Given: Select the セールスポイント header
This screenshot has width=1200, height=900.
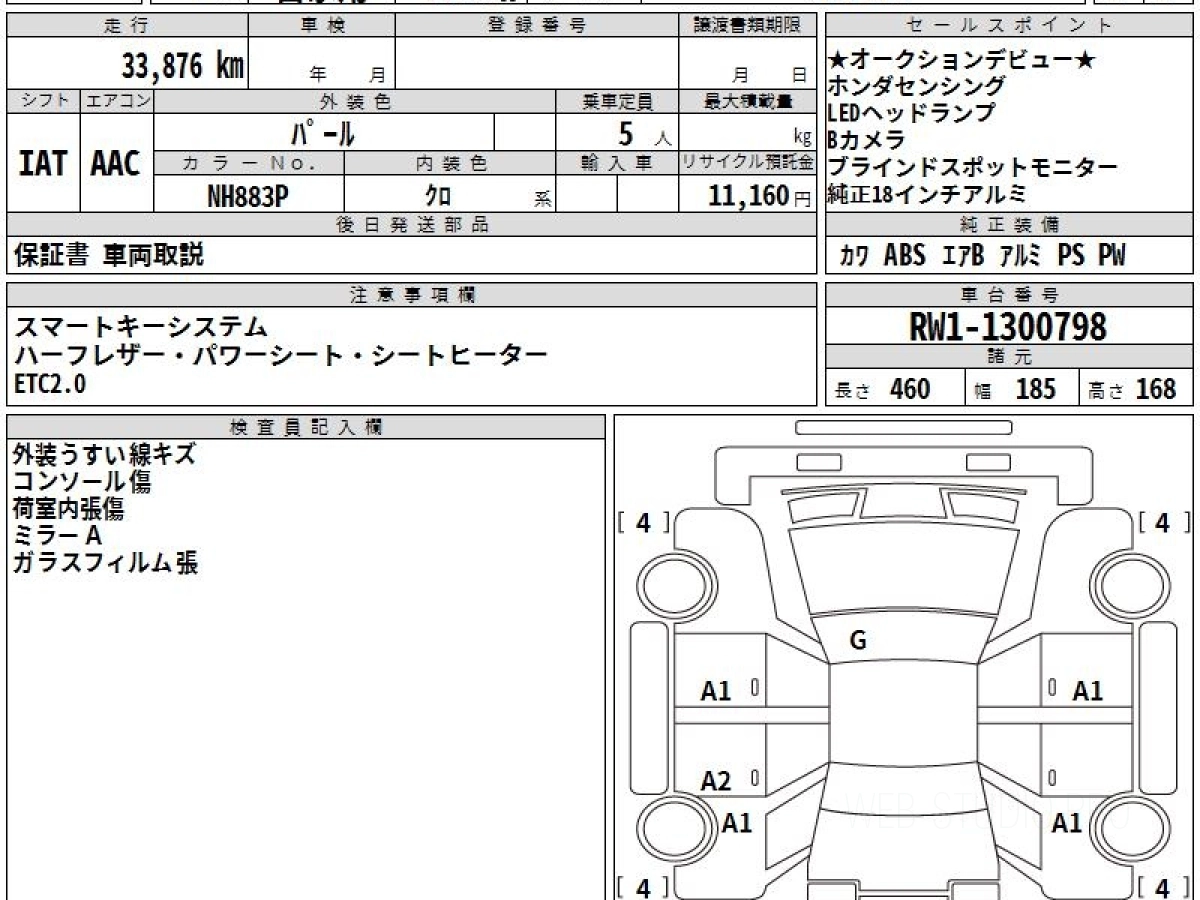Looking at the screenshot, I should [x=1009, y=26].
